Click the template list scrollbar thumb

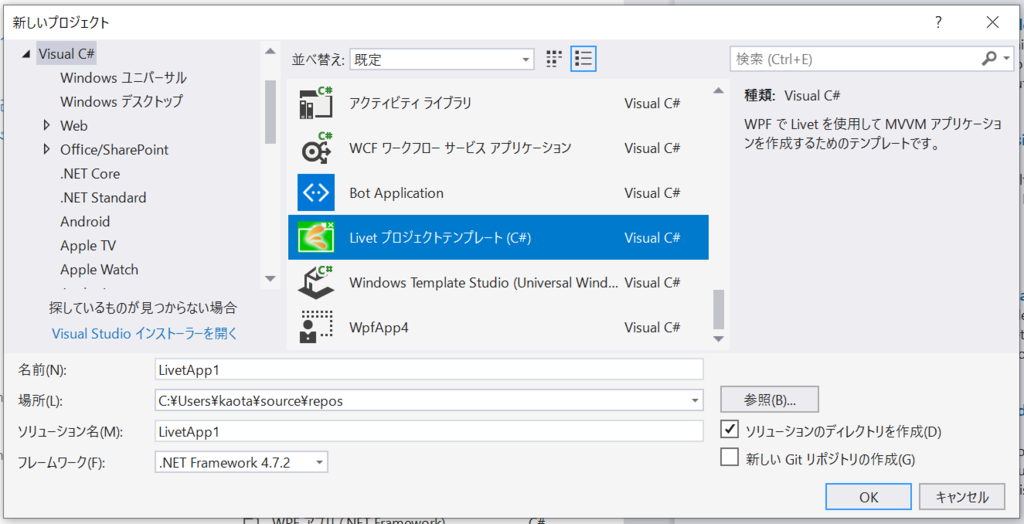[x=718, y=309]
